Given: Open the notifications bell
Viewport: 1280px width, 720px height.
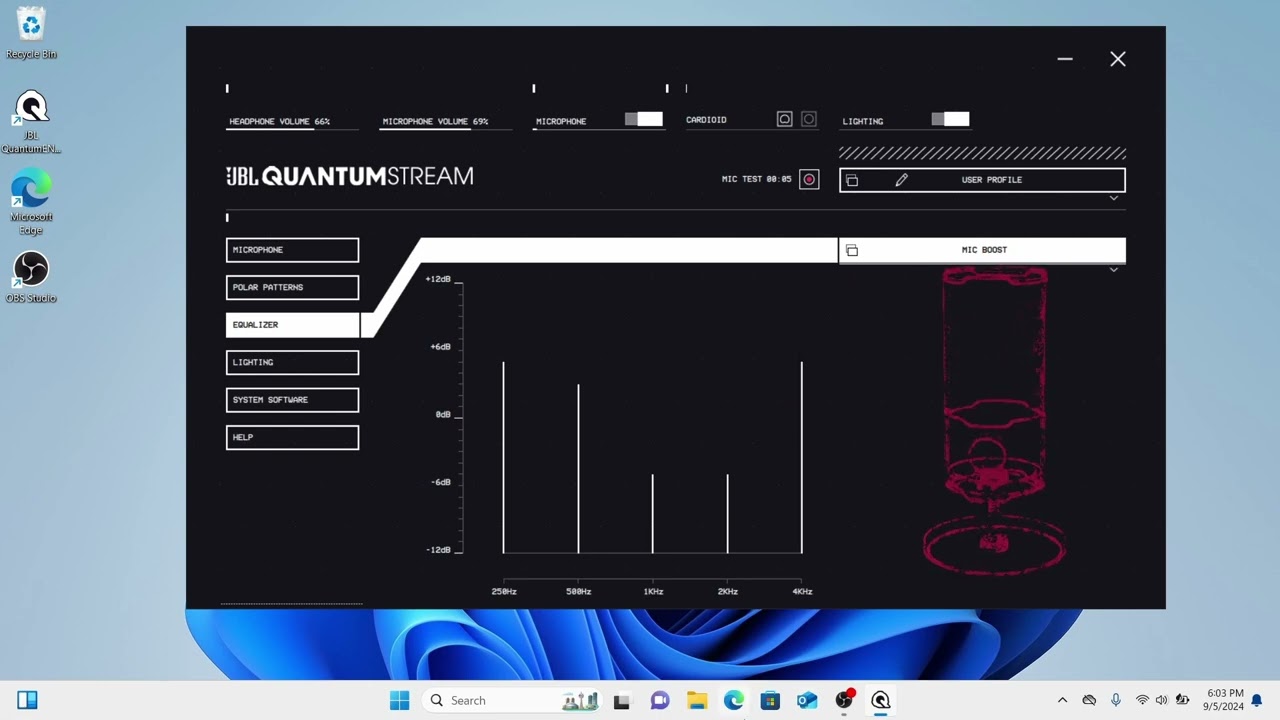Looking at the screenshot, I should [1257, 700].
